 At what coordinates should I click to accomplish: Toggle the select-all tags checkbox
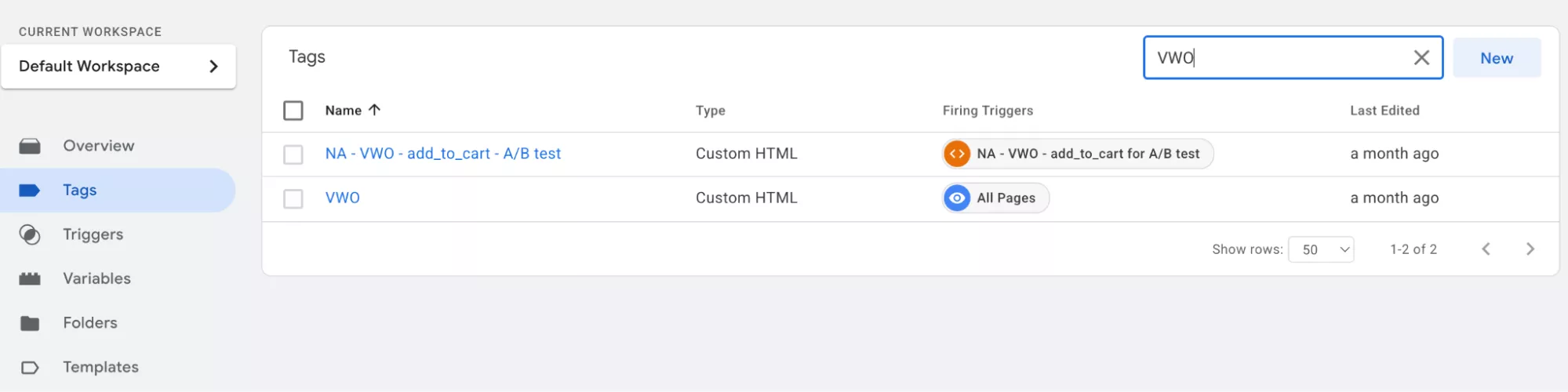[x=293, y=111]
